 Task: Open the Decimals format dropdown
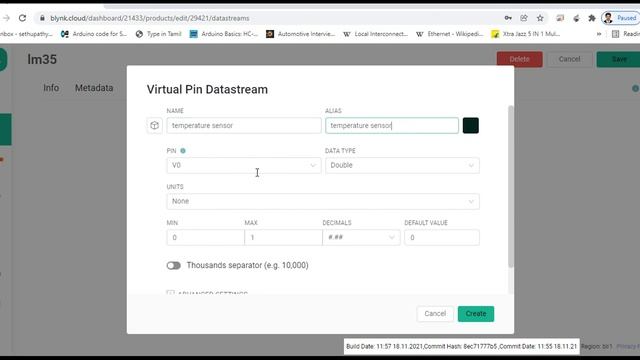tap(361, 238)
